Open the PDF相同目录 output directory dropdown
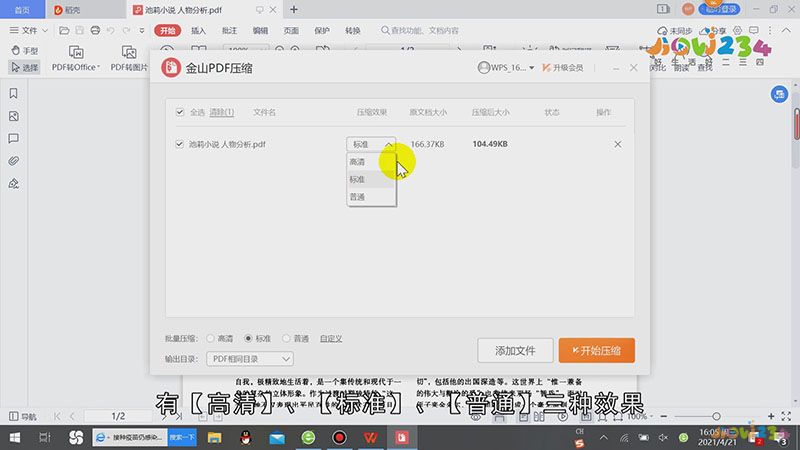The width and height of the screenshot is (800, 450). [x=250, y=359]
